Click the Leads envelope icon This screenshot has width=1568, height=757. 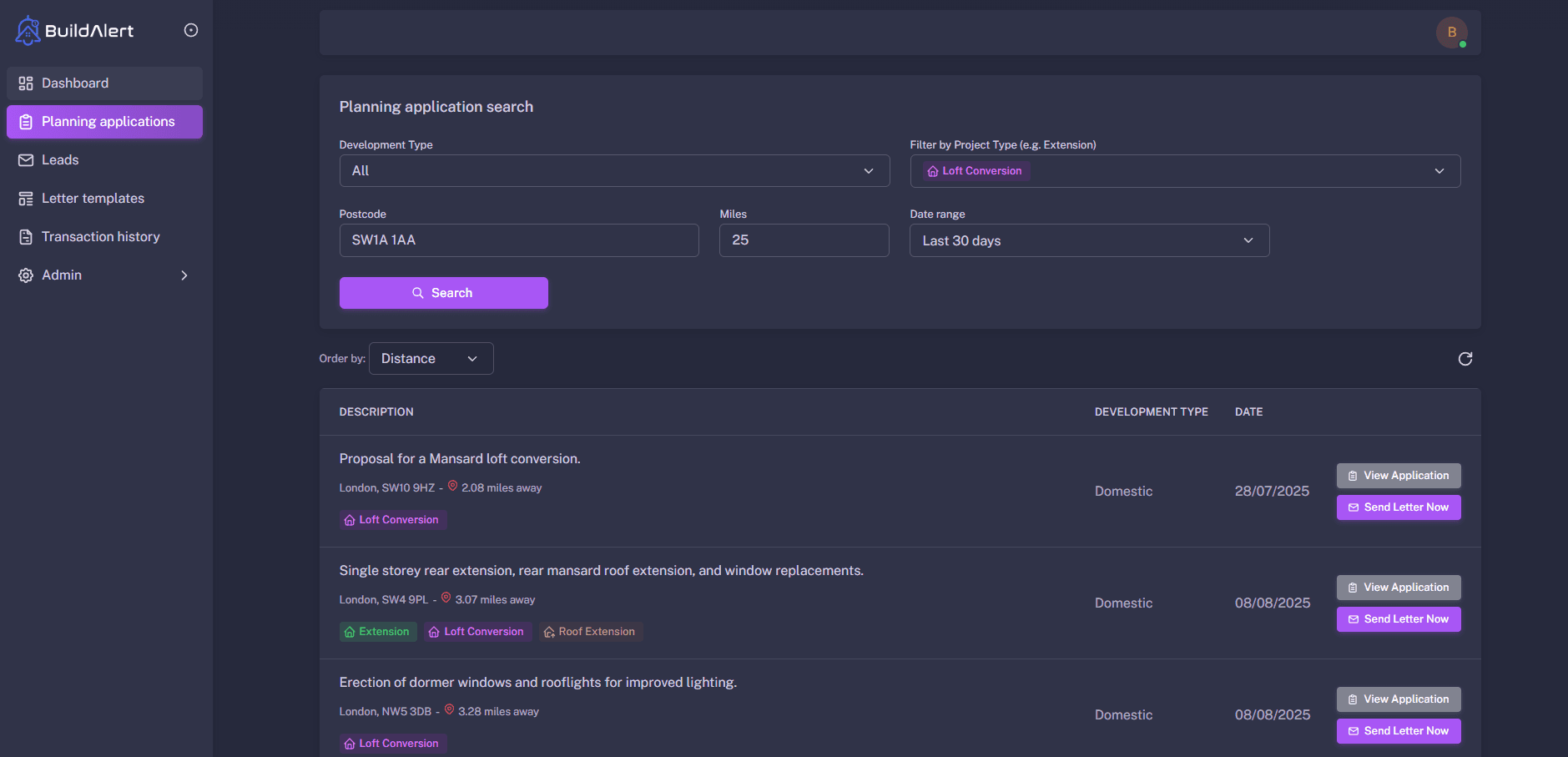click(x=26, y=160)
